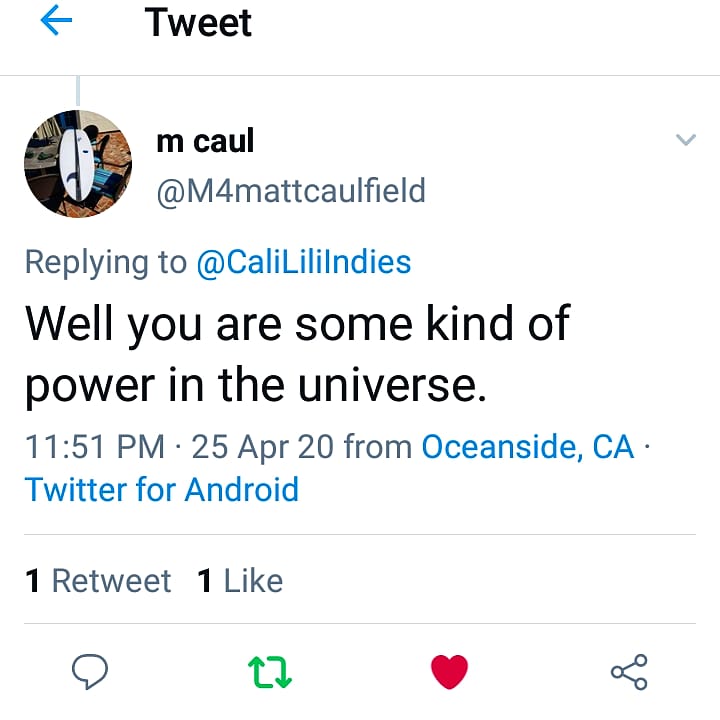Tap the Tweet header title

198,23
